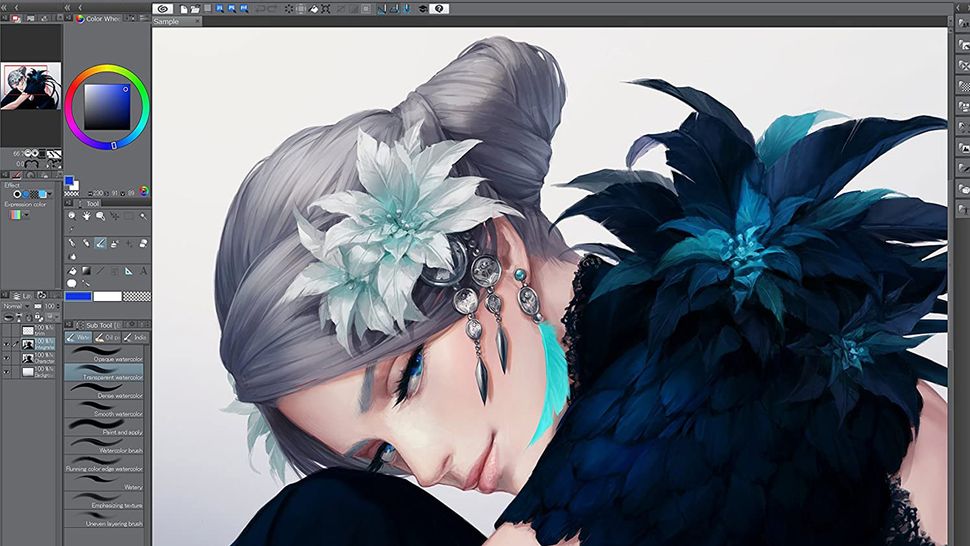970x546 pixels.
Task: Open the Effect layer color dropdown arrow
Action: tap(49, 194)
